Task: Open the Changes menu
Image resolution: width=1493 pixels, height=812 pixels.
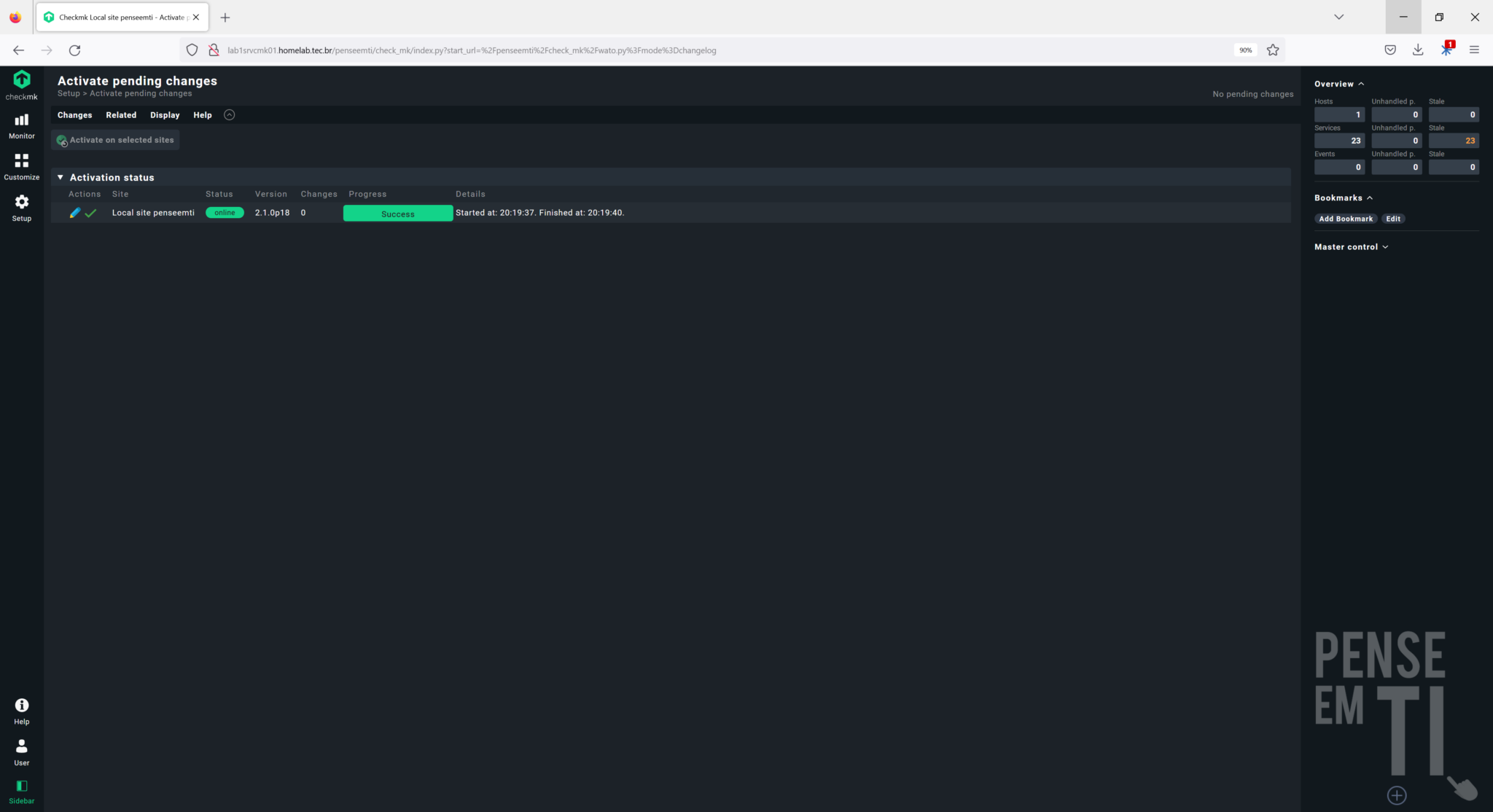Action: (x=74, y=114)
